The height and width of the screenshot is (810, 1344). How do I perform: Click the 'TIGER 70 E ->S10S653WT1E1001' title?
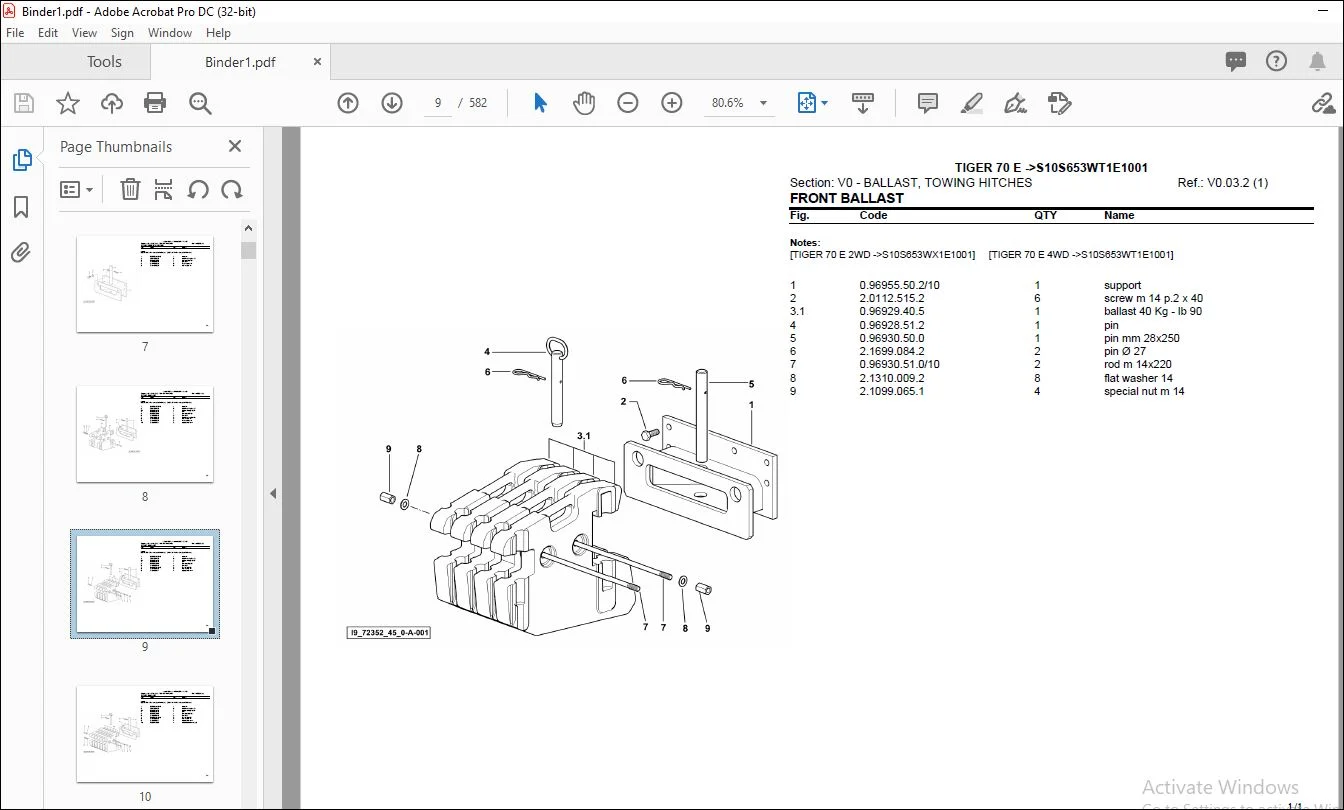(1051, 168)
